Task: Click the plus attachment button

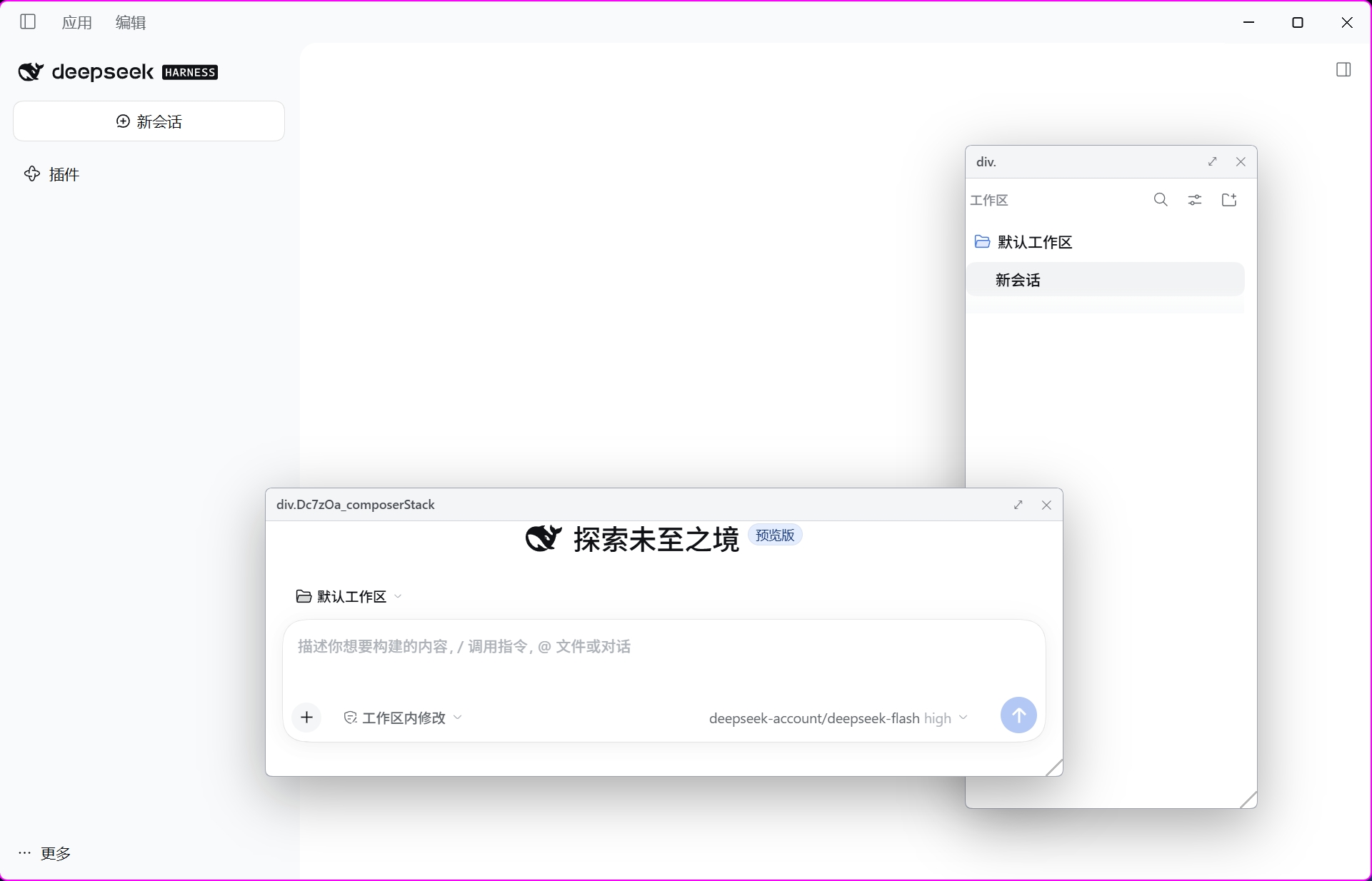Action: tap(307, 718)
